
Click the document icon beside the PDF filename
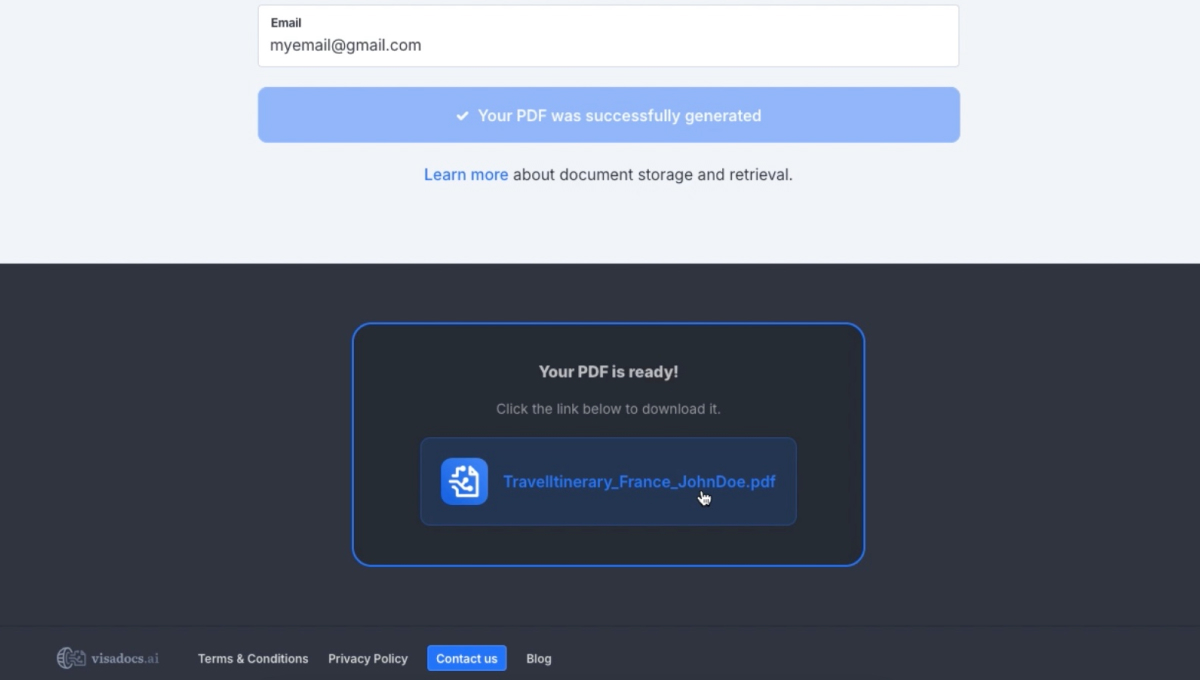tap(464, 481)
